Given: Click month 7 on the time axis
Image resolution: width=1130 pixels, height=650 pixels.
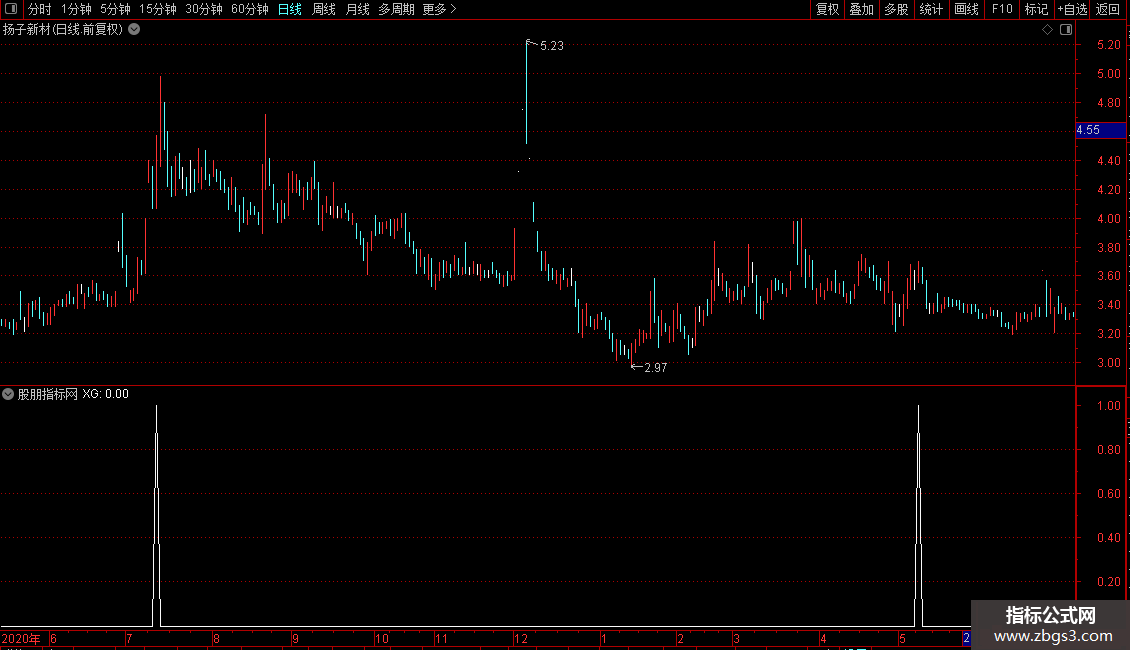Looking at the screenshot, I should (129, 638).
